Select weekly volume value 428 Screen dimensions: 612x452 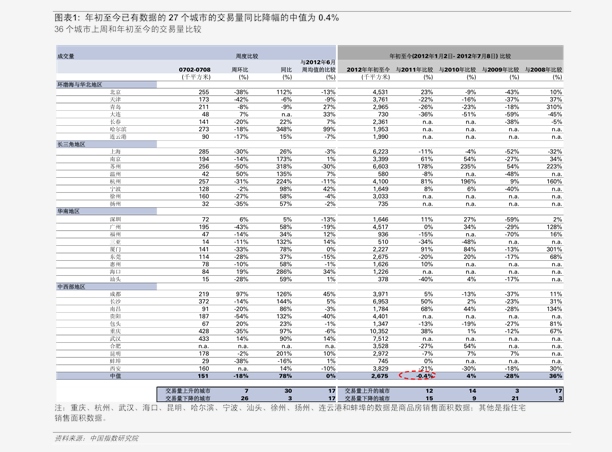(204, 331)
